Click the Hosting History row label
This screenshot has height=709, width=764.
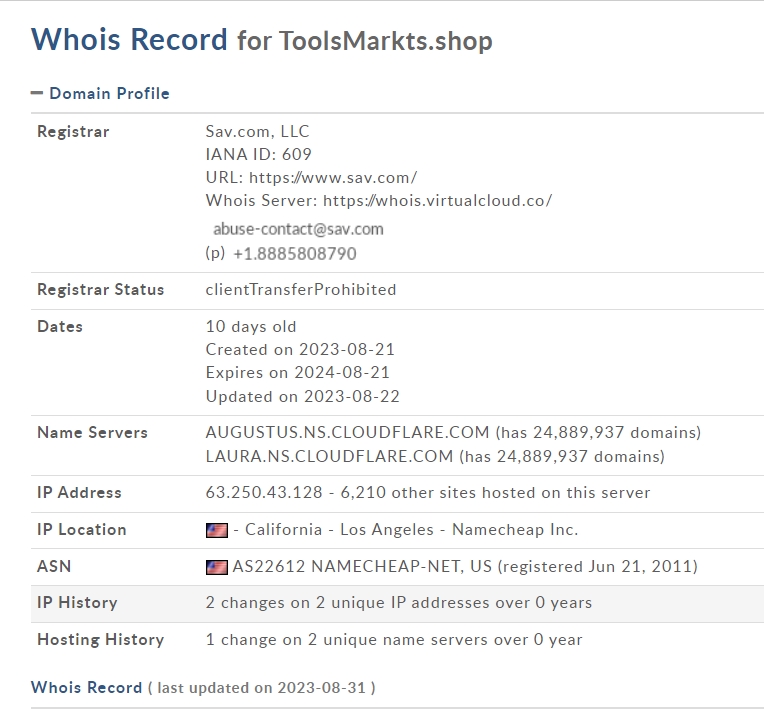[x=100, y=639]
